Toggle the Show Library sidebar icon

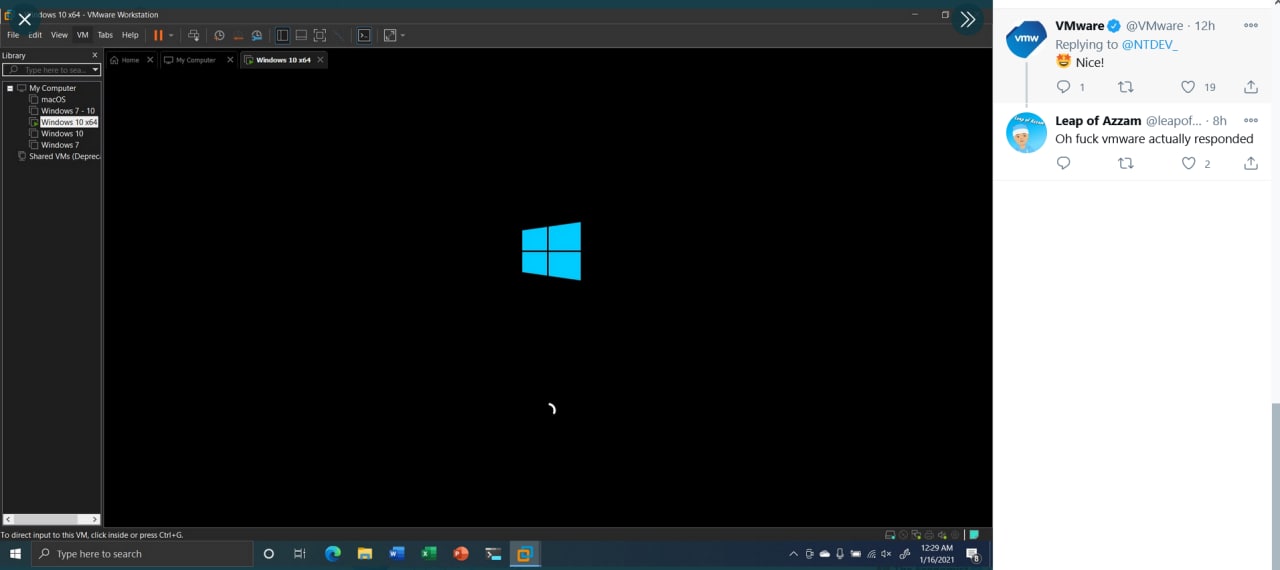click(x=283, y=35)
